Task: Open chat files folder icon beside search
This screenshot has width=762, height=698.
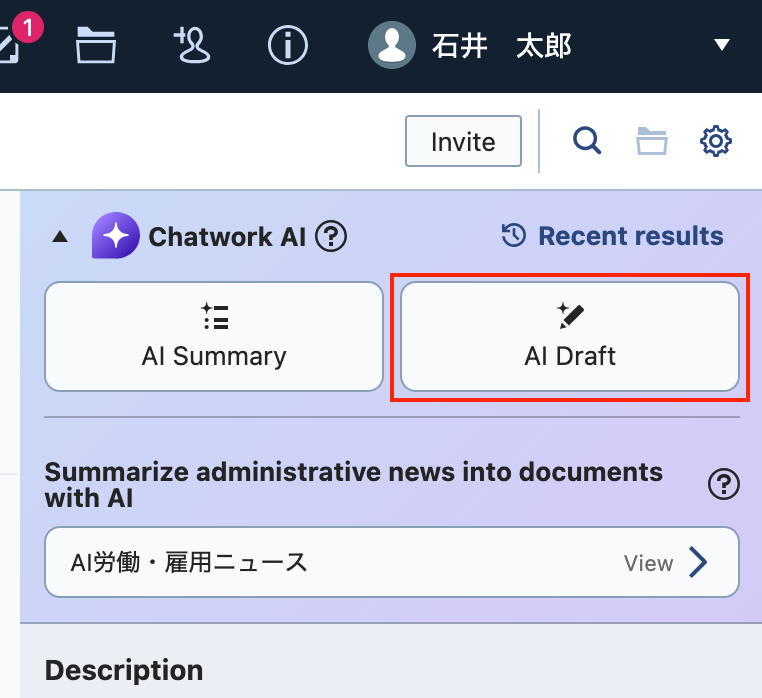Action: 652,141
